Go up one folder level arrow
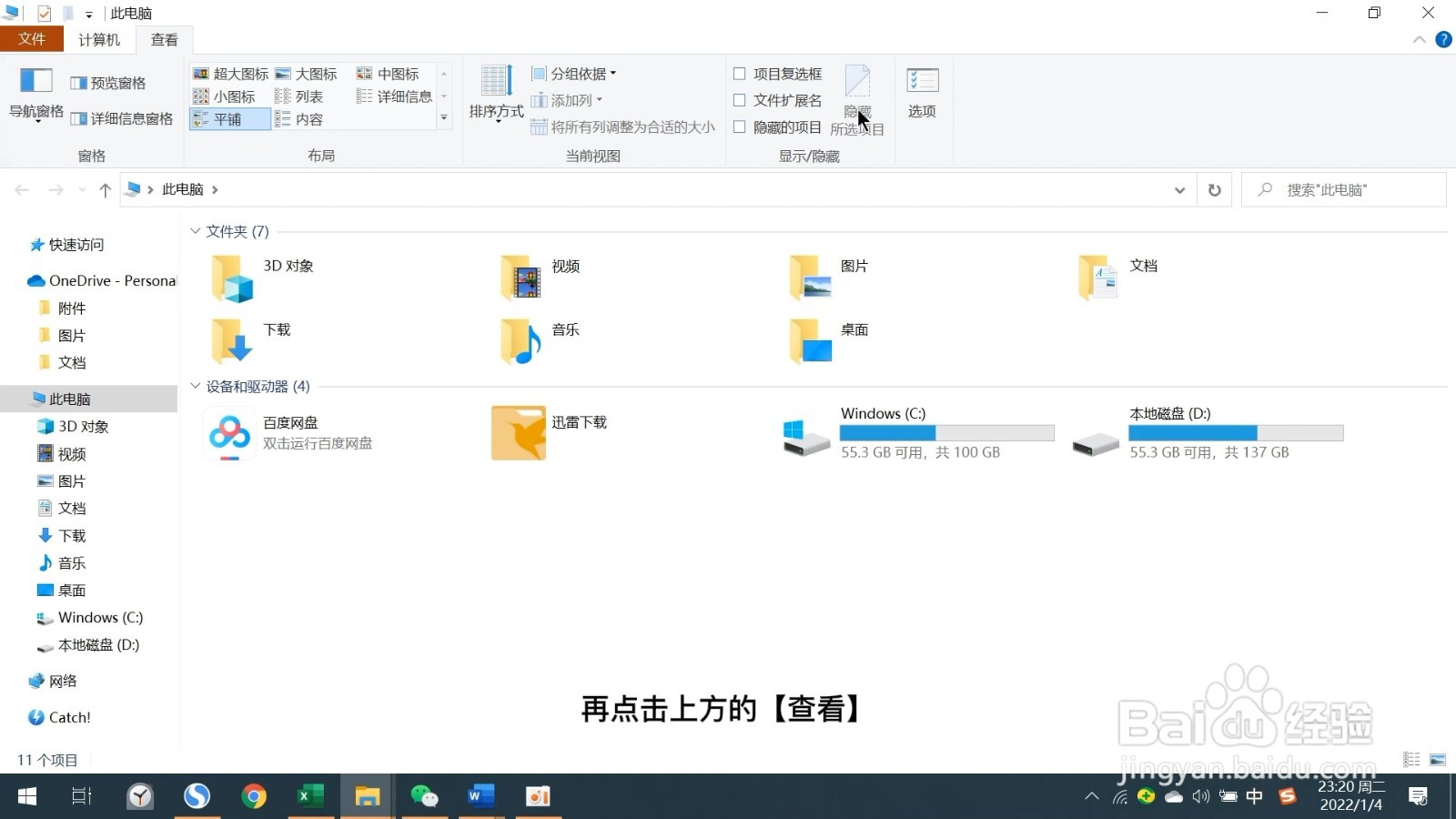The image size is (1456, 819). point(106,189)
